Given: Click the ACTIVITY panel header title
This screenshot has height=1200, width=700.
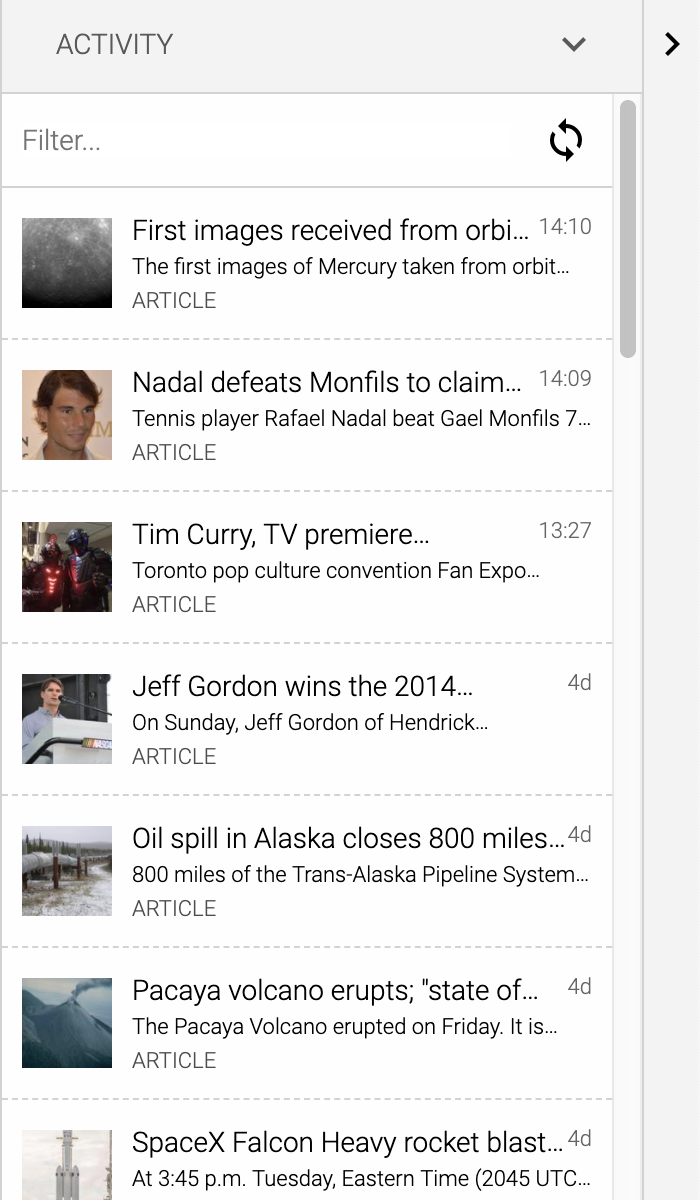Looking at the screenshot, I should [114, 44].
